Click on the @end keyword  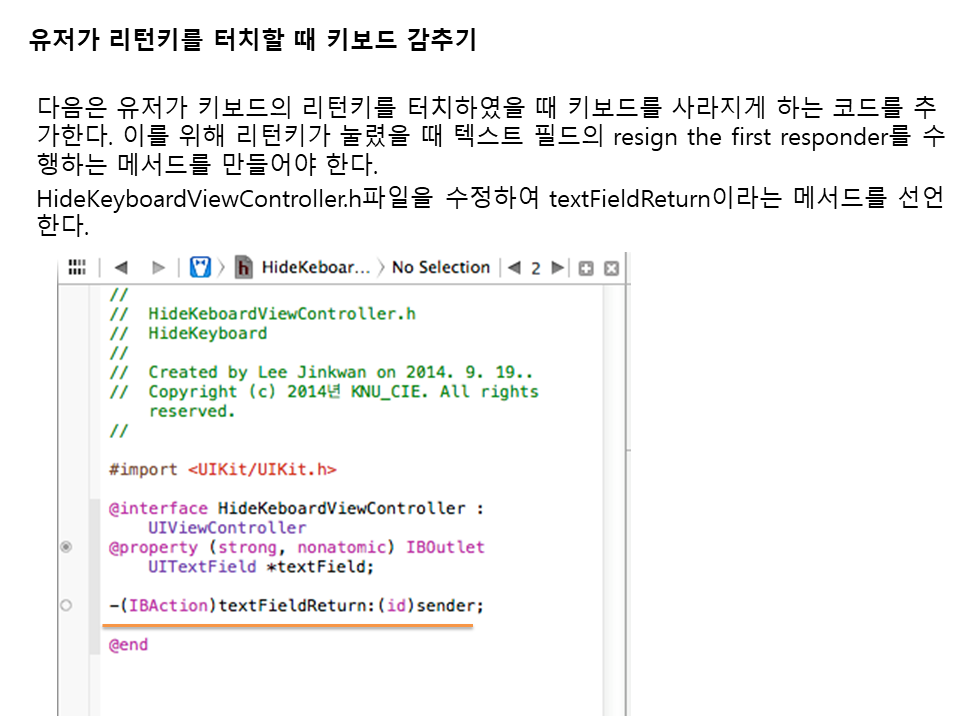[x=128, y=645]
